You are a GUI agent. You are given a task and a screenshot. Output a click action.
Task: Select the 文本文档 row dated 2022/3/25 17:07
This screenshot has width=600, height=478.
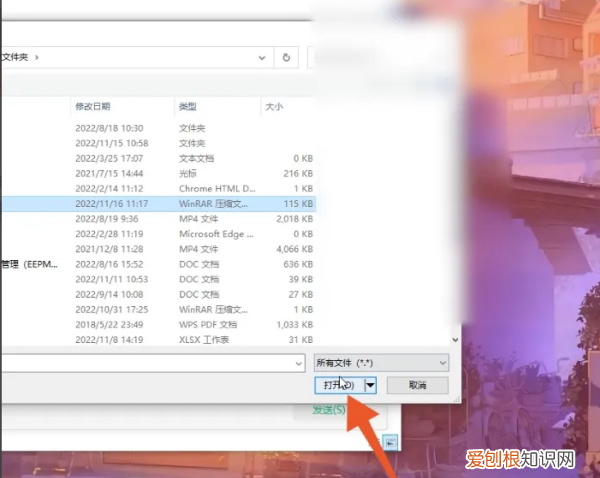click(158, 158)
